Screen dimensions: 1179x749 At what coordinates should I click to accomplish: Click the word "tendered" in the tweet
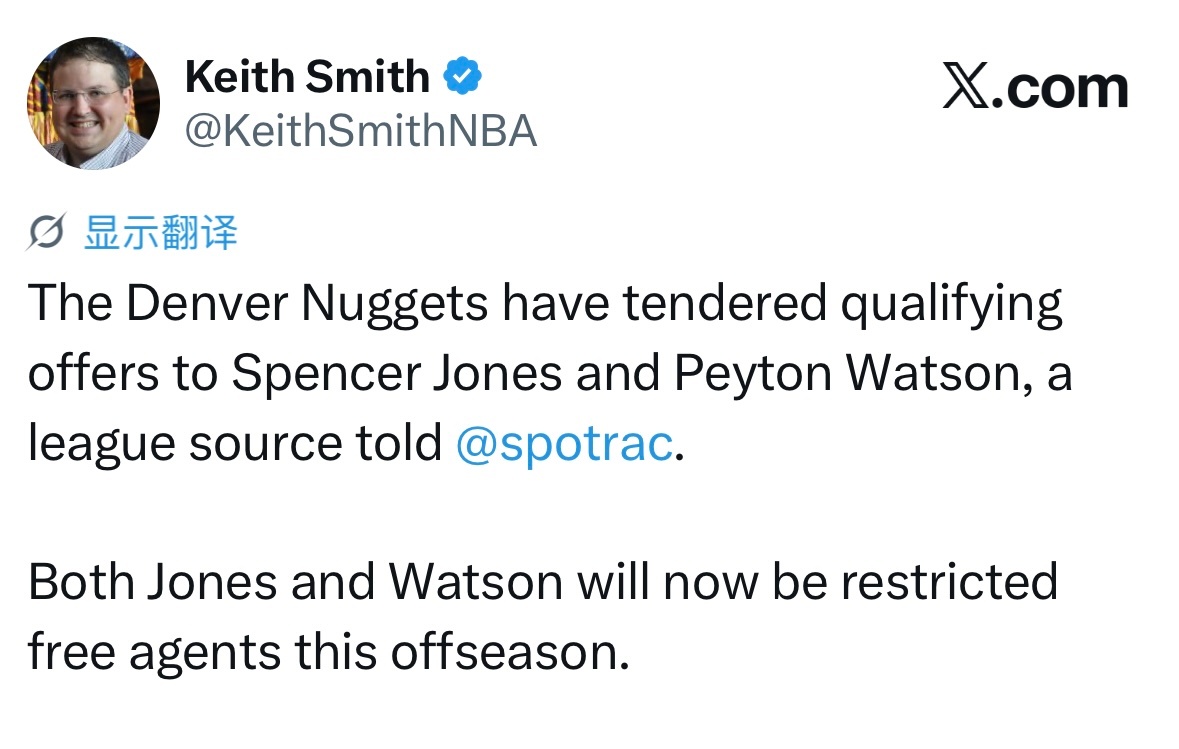pyautogui.click(x=725, y=303)
